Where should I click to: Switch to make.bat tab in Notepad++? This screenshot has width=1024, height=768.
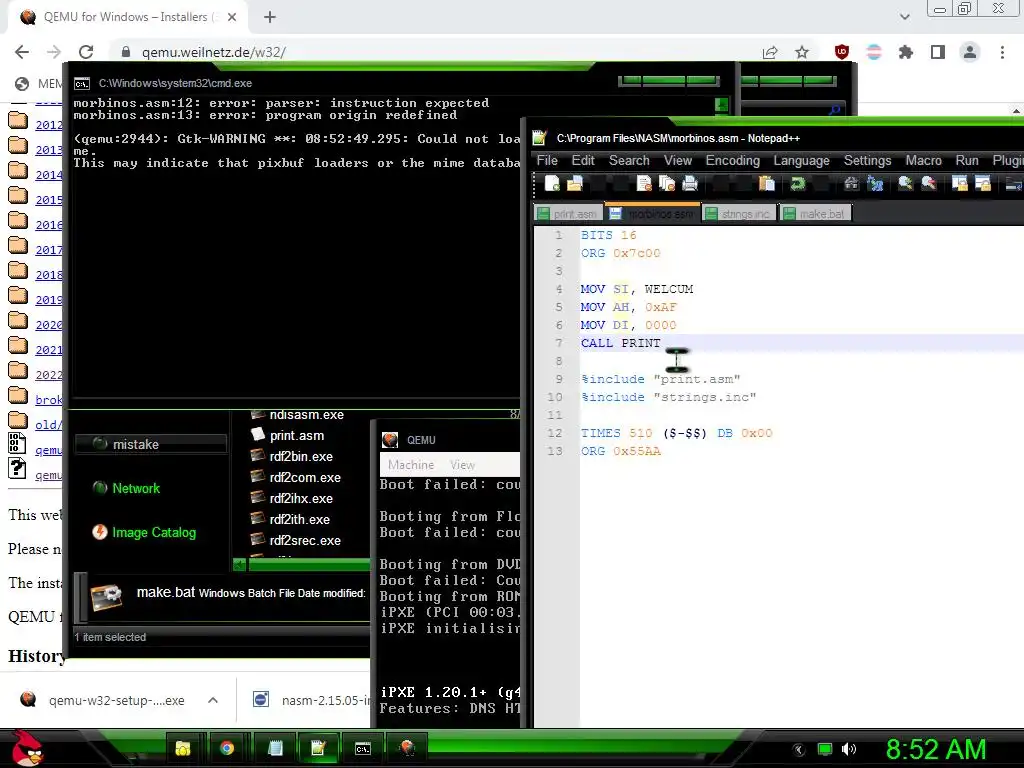[816, 214]
